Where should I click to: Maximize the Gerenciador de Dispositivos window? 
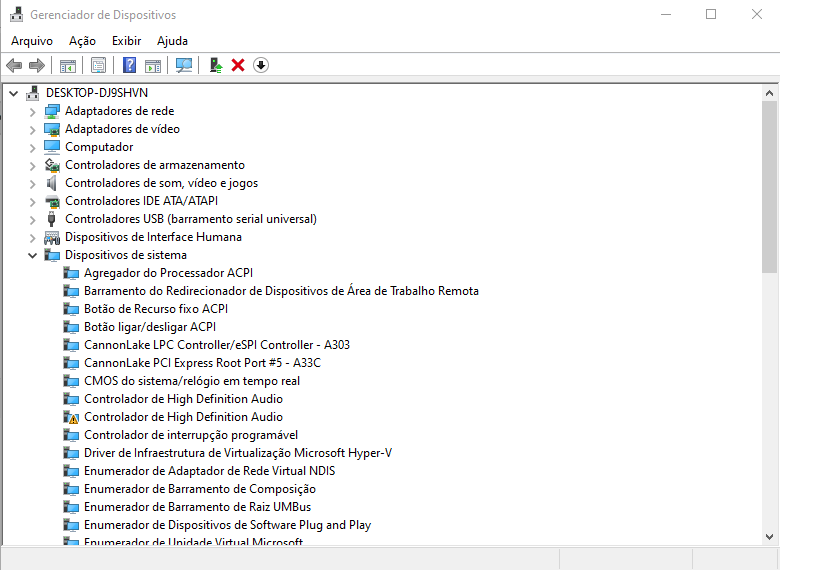(x=711, y=15)
